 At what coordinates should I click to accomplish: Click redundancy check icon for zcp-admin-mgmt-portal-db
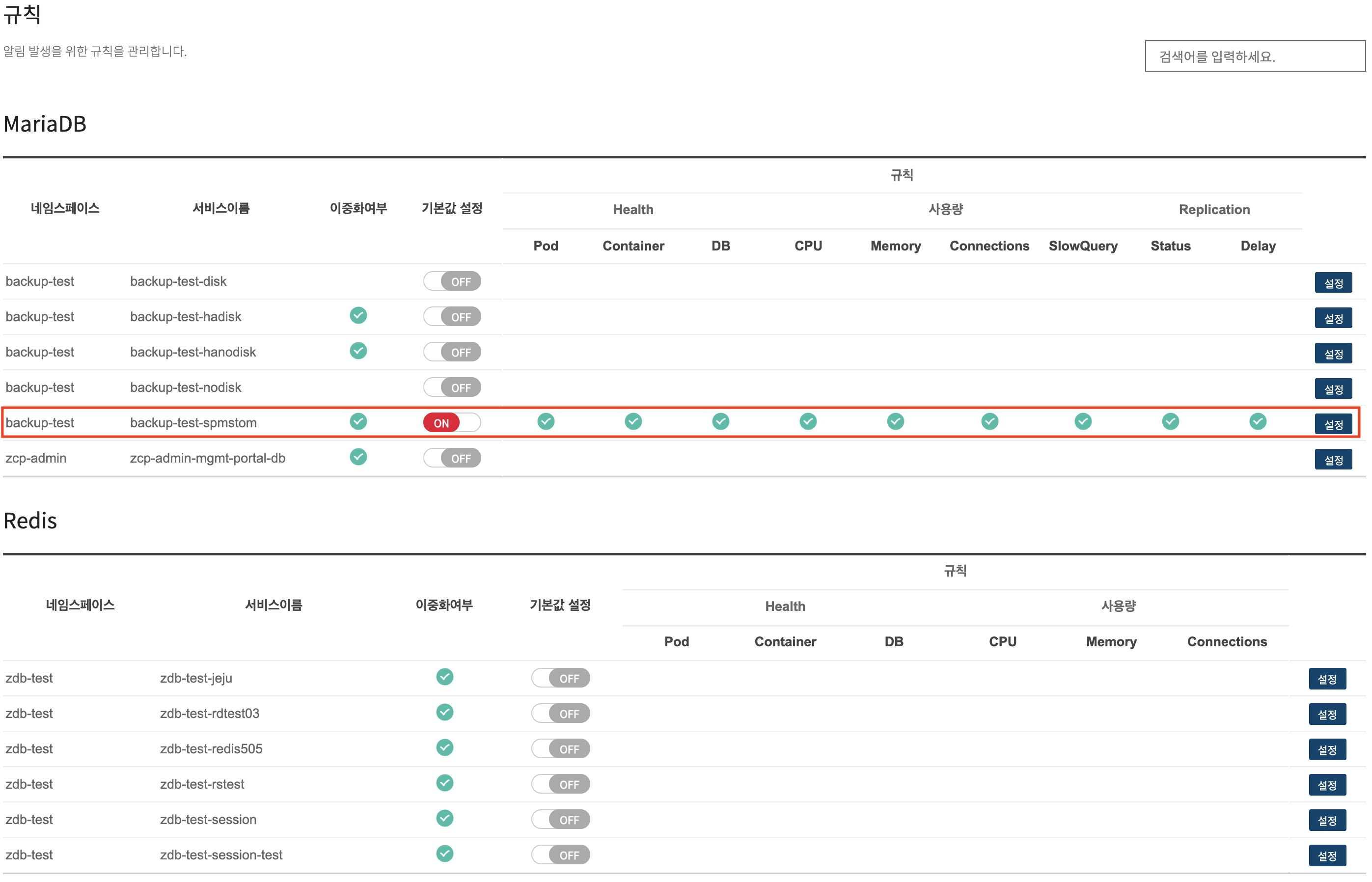[x=358, y=457]
